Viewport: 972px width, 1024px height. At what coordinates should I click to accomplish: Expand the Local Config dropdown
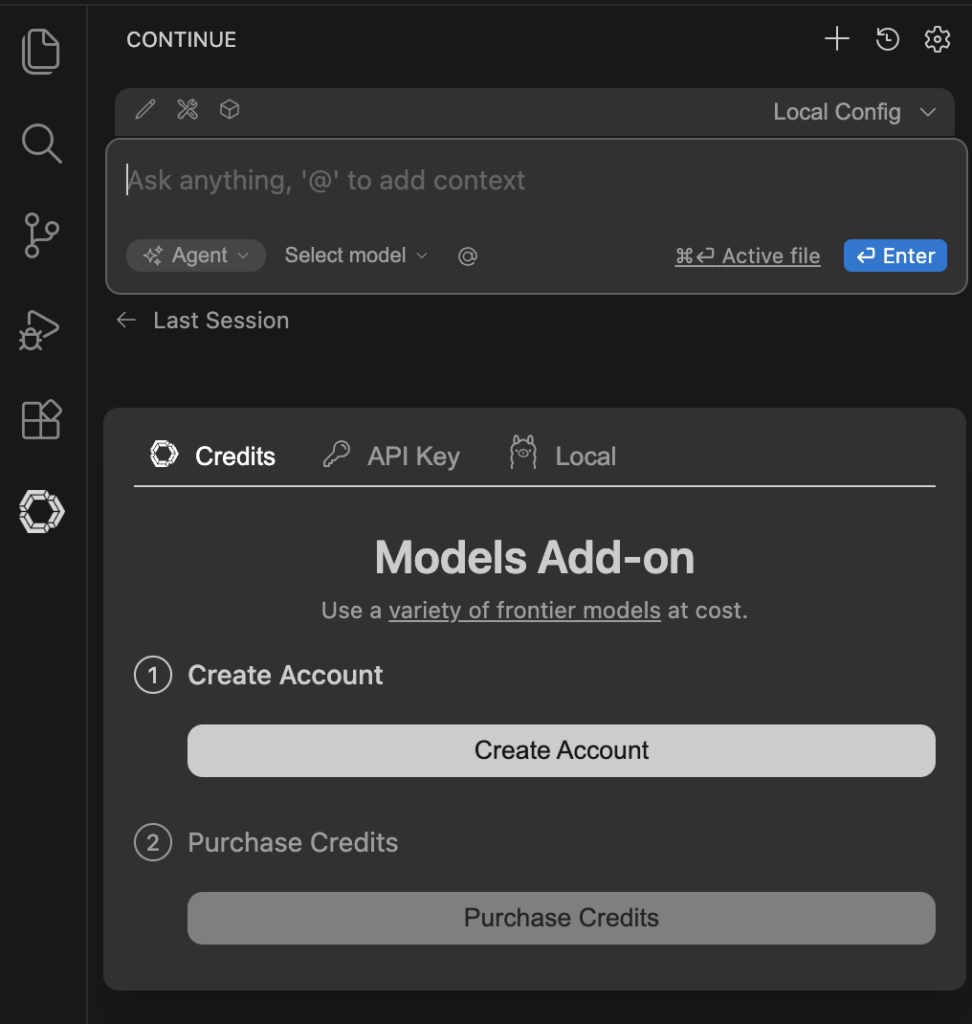point(855,112)
